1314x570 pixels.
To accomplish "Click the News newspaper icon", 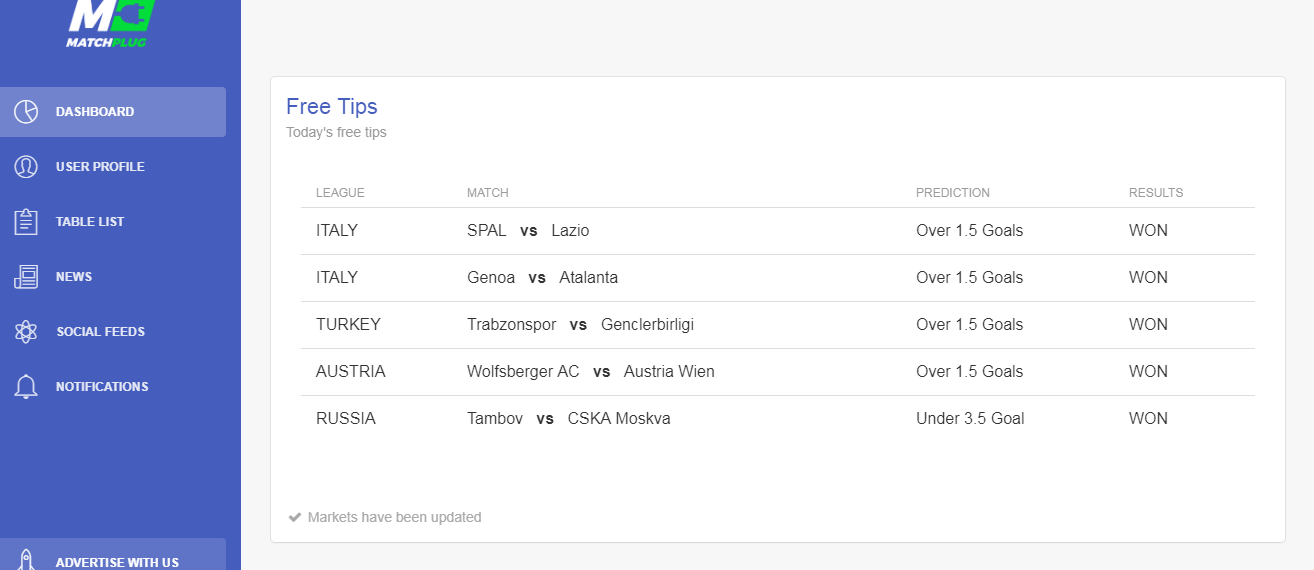I will tap(26, 277).
